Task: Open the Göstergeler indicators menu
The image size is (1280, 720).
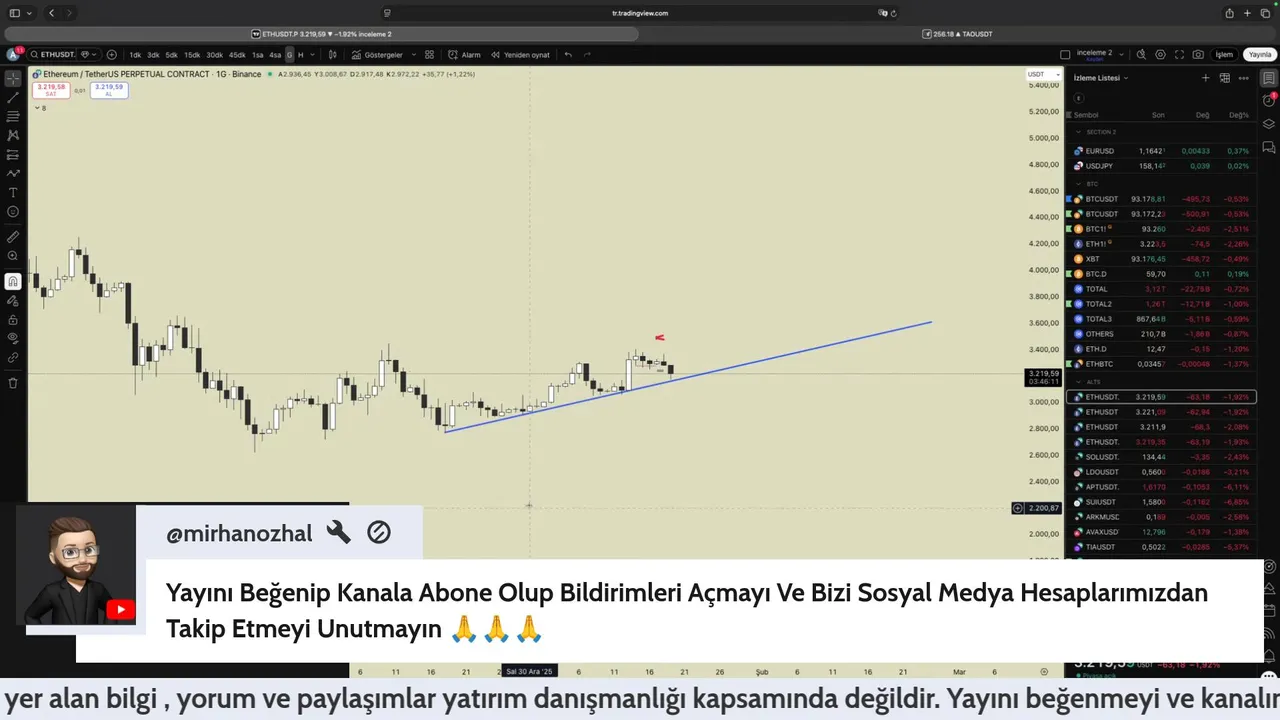Action: [x=377, y=55]
